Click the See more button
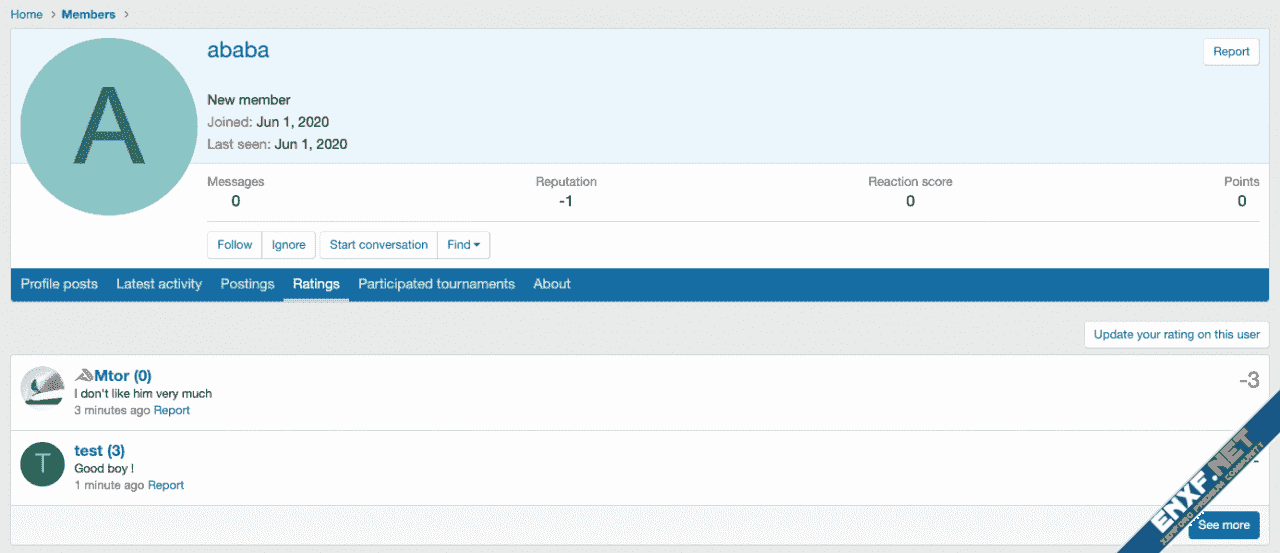The height and width of the screenshot is (553, 1280). tap(1223, 525)
